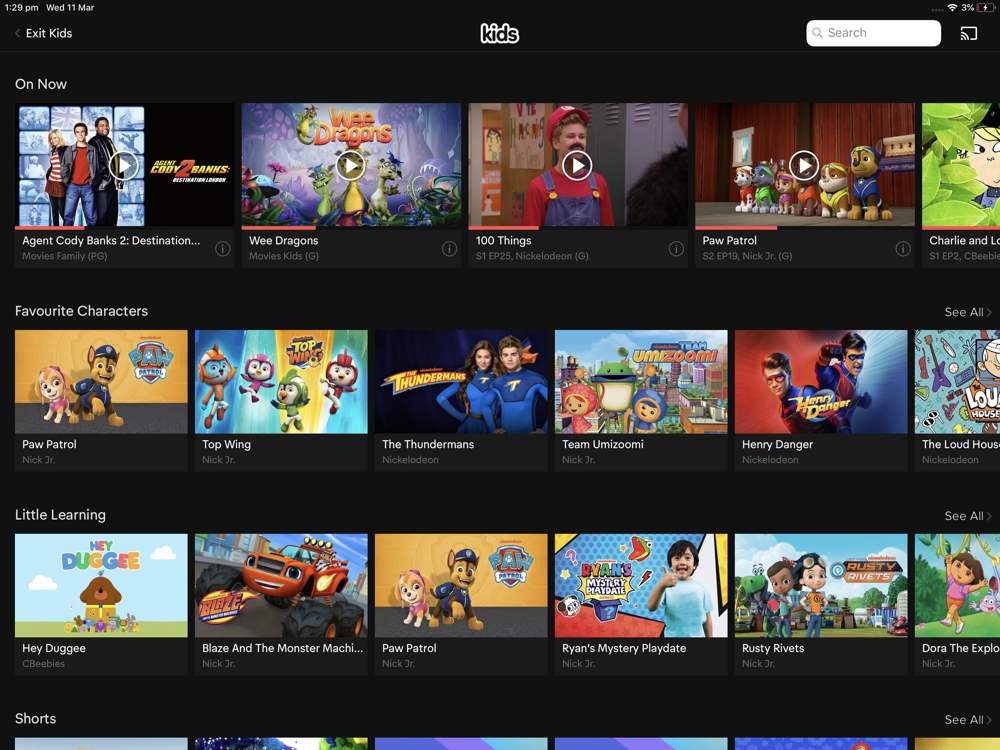Open The Thundermans tile
1000x750 pixels.
click(x=461, y=401)
